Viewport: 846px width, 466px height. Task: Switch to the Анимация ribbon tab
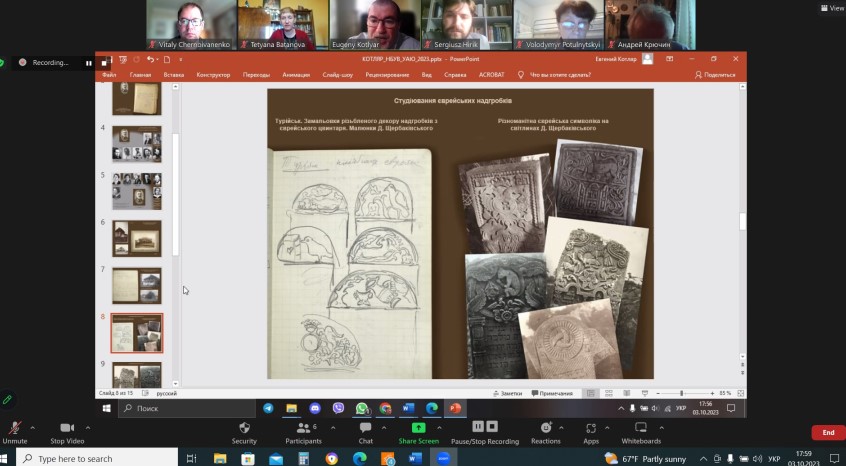click(x=296, y=75)
